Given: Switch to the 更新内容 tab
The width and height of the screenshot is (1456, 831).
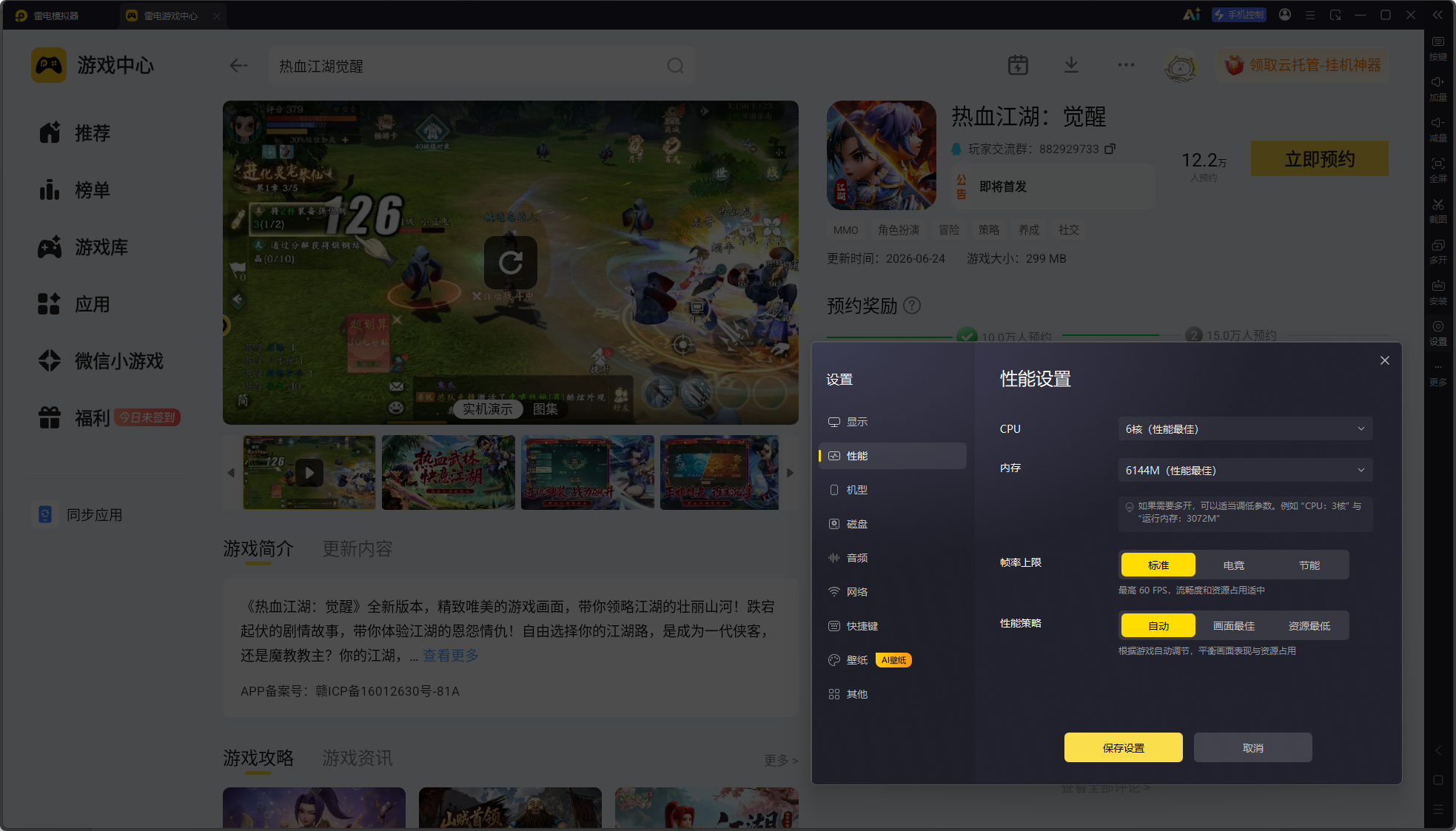Looking at the screenshot, I should coord(358,548).
